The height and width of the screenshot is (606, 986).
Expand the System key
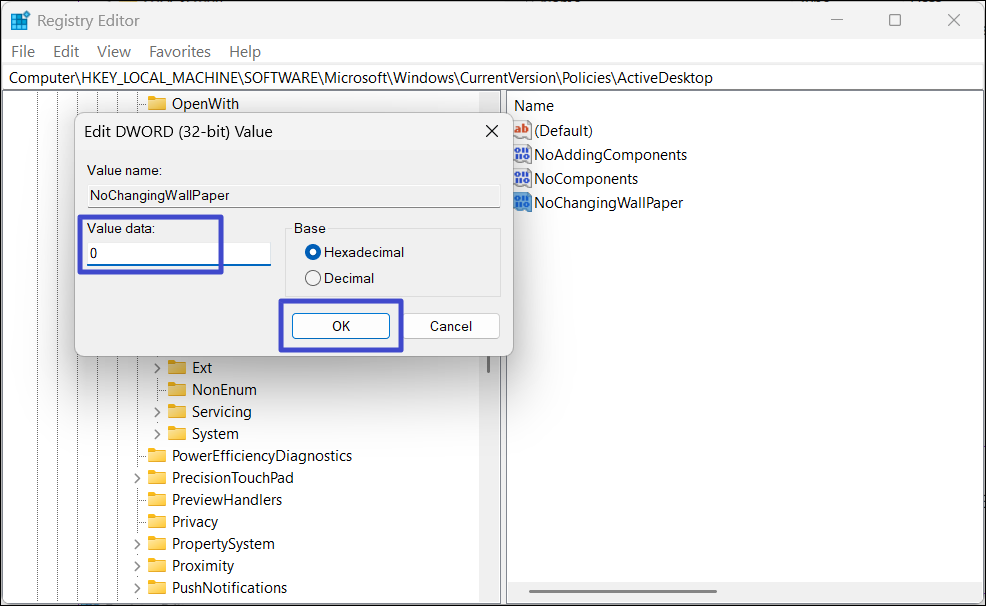[157, 434]
